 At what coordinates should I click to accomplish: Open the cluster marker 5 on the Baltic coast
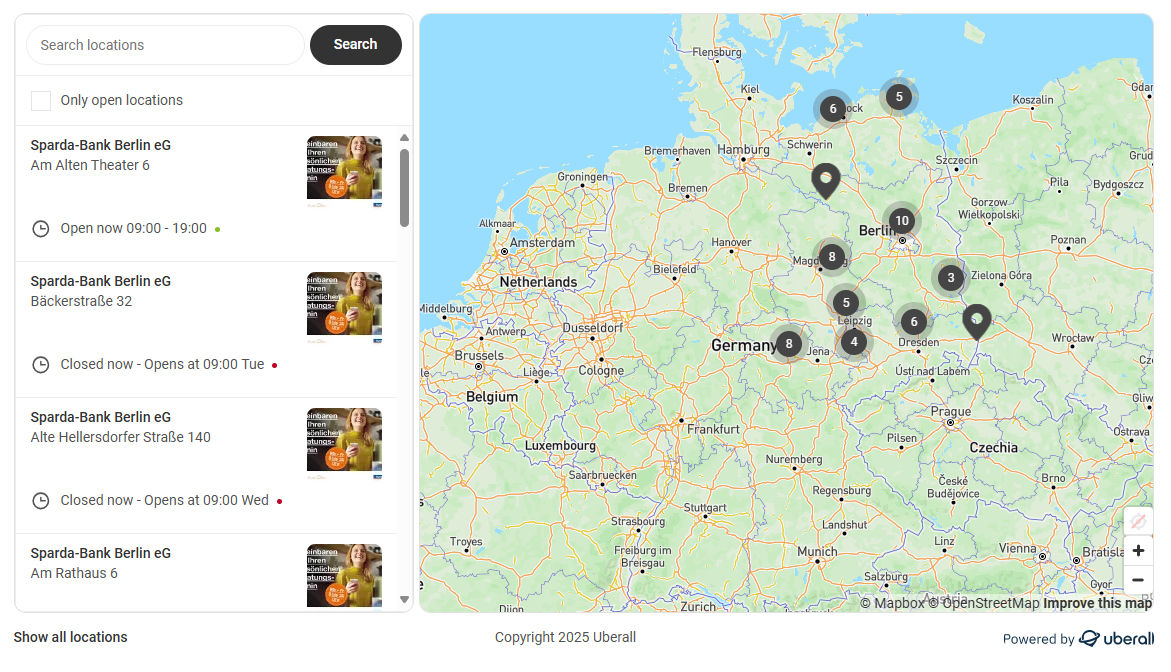(899, 97)
